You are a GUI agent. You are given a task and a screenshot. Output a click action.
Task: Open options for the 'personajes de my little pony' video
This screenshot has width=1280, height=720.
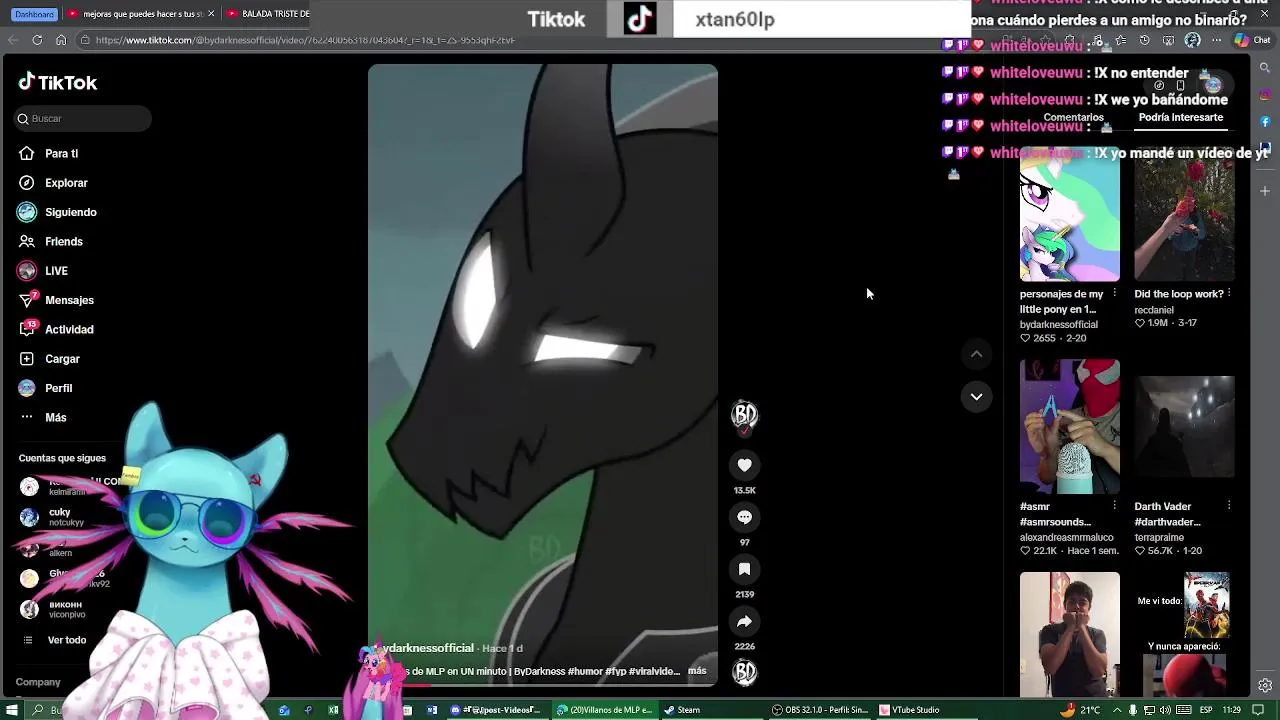[1114, 294]
